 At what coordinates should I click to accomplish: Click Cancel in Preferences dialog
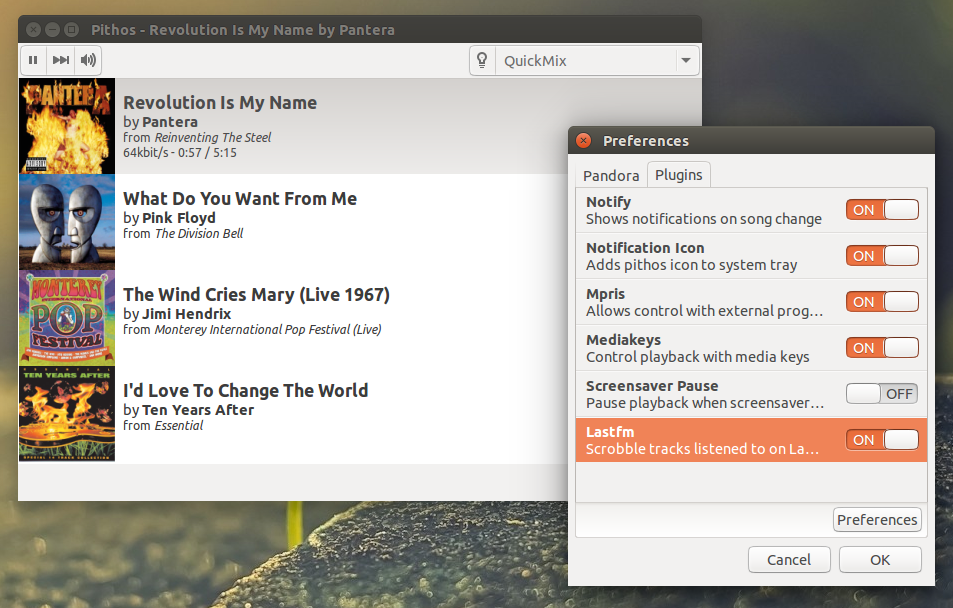[x=789, y=559]
